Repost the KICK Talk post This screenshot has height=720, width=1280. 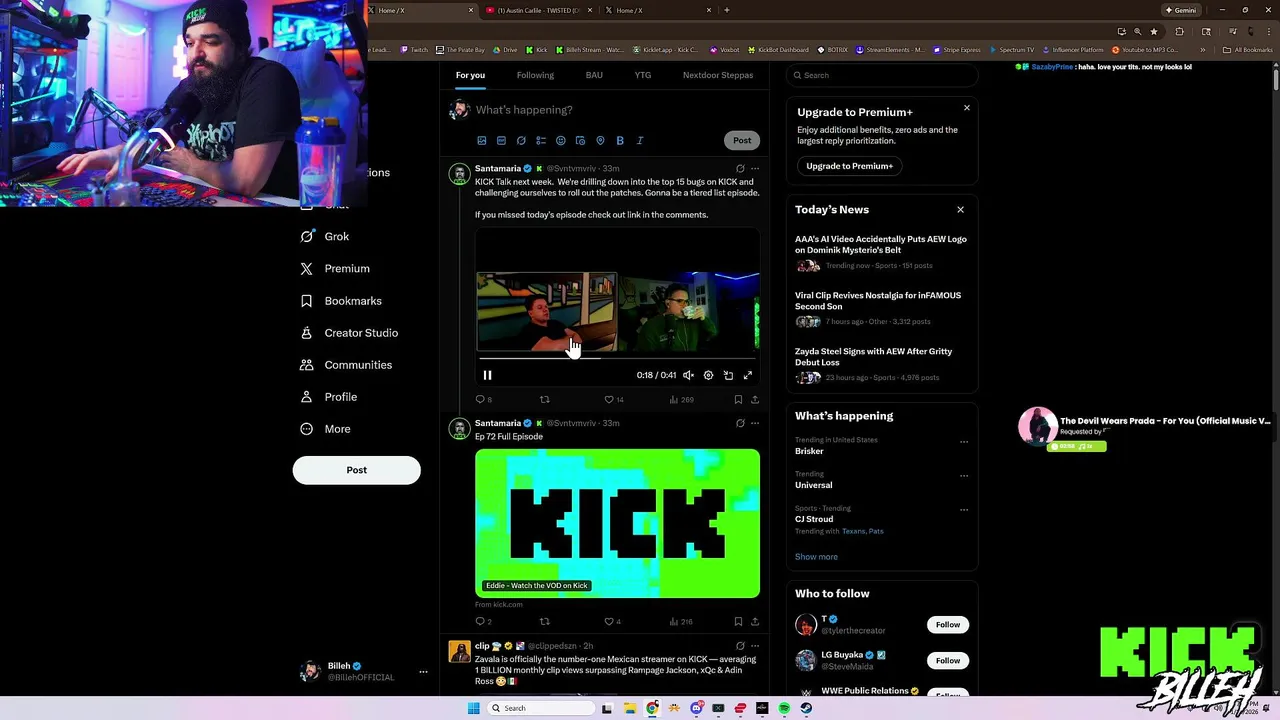click(545, 400)
